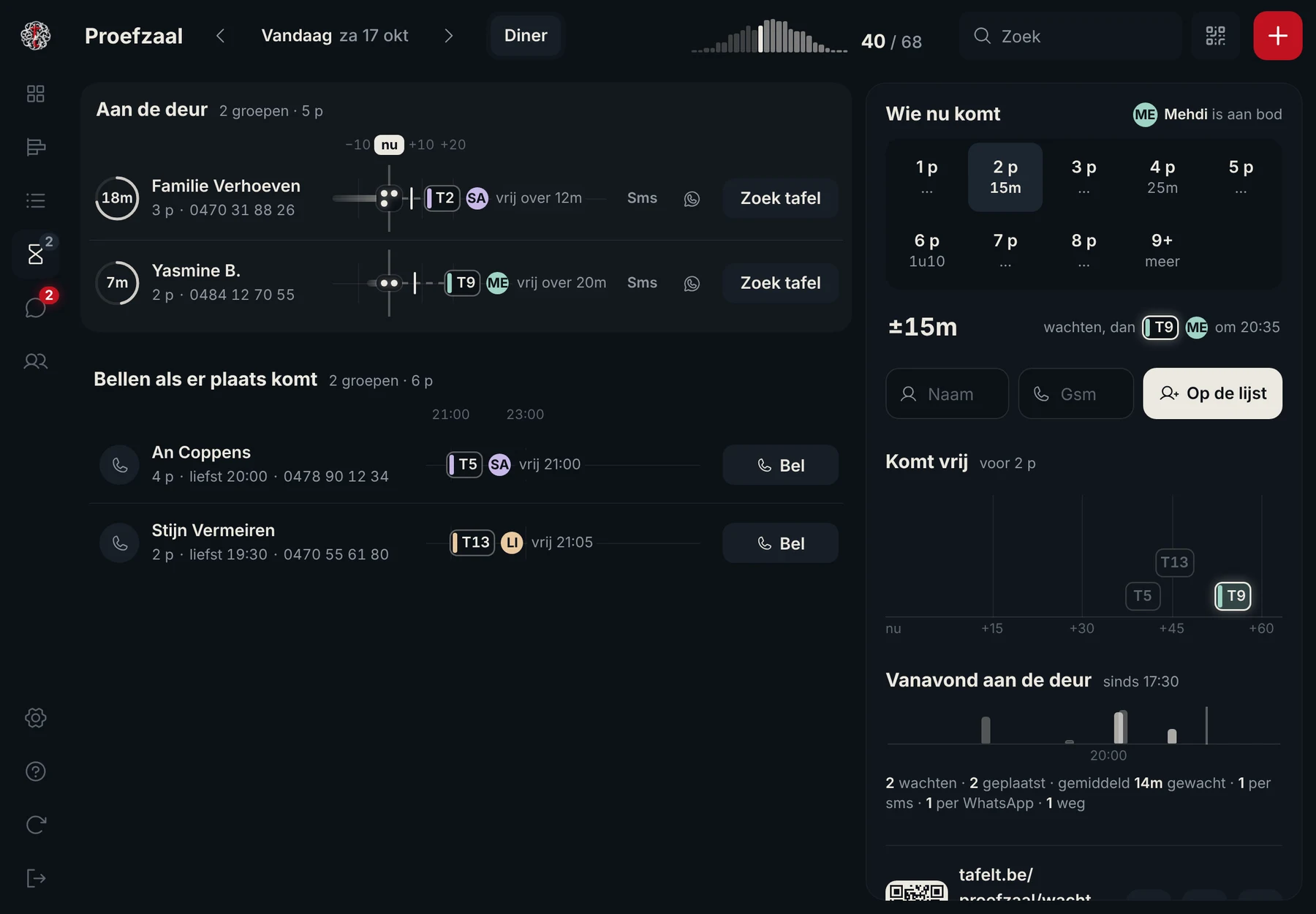Select the 4 p party size option
The height and width of the screenshot is (914, 1316).
(x=1162, y=177)
